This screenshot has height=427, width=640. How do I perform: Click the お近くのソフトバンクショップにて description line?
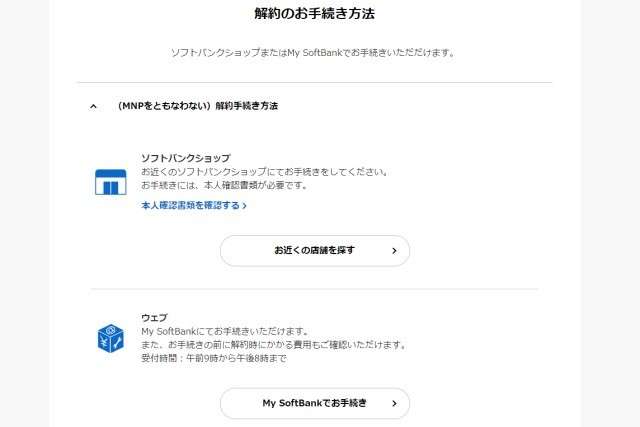tap(264, 172)
